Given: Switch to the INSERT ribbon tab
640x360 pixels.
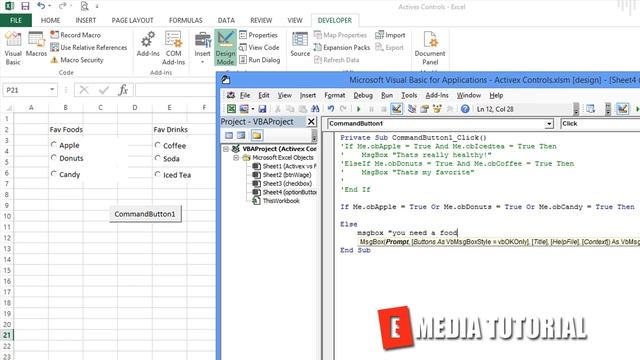Looking at the screenshot, I should click(86, 20).
